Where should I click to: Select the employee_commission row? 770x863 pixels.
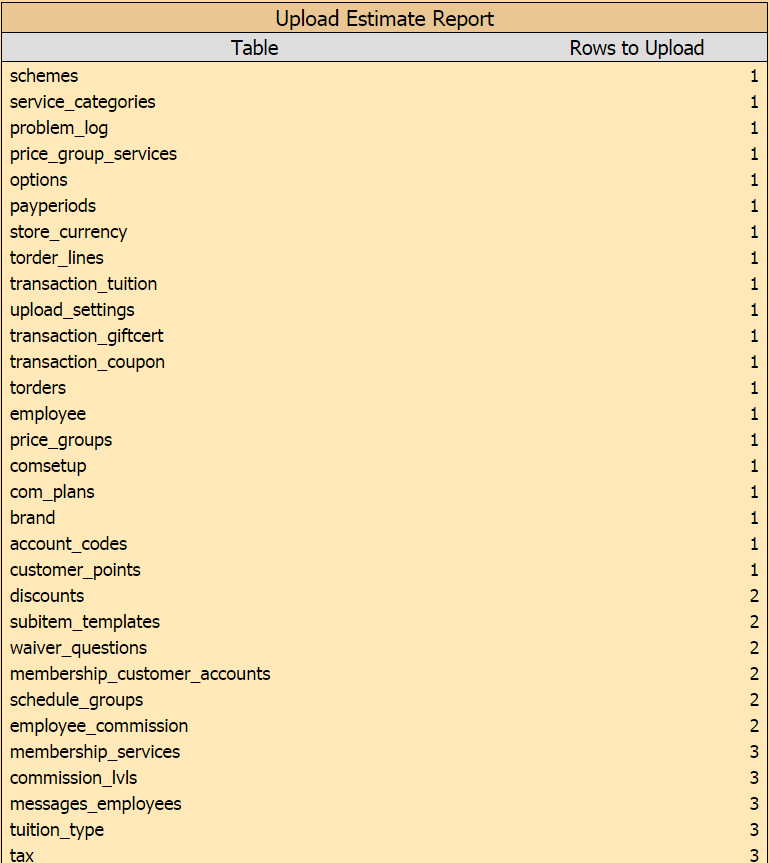pyautogui.click(x=385, y=726)
